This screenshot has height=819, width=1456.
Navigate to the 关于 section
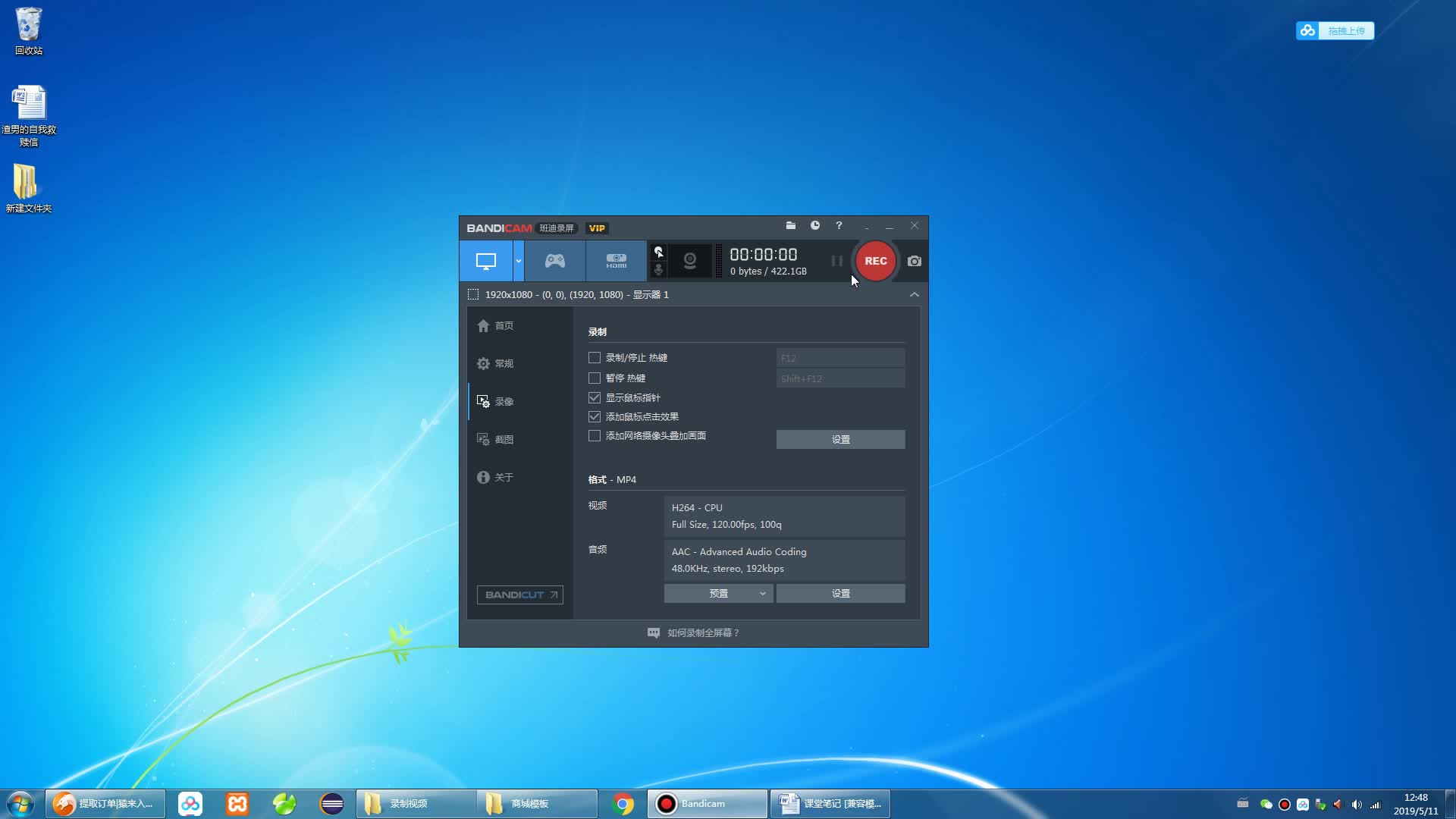pos(504,477)
